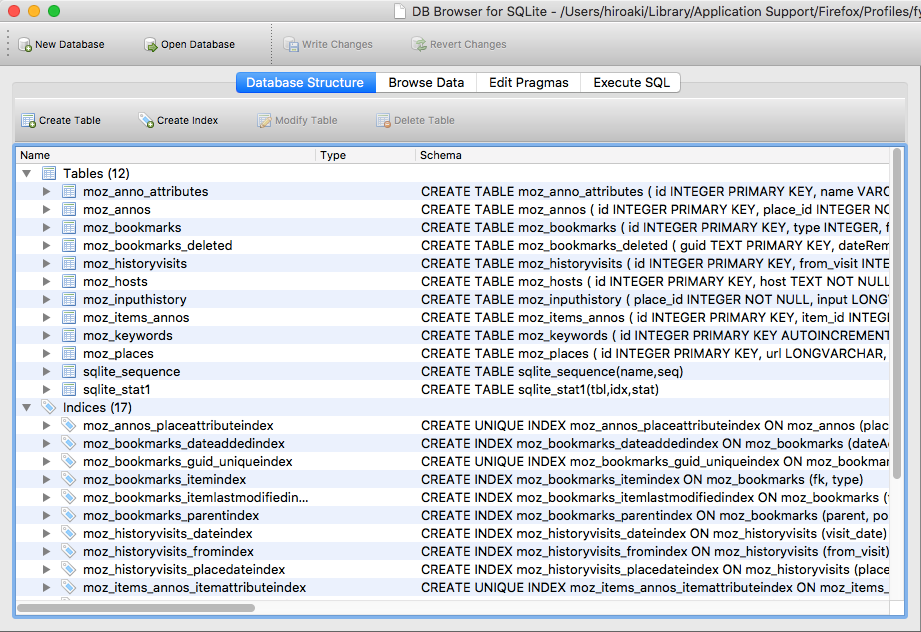The image size is (921, 632).
Task: Click the Revert Changes icon
Action: (x=419, y=45)
